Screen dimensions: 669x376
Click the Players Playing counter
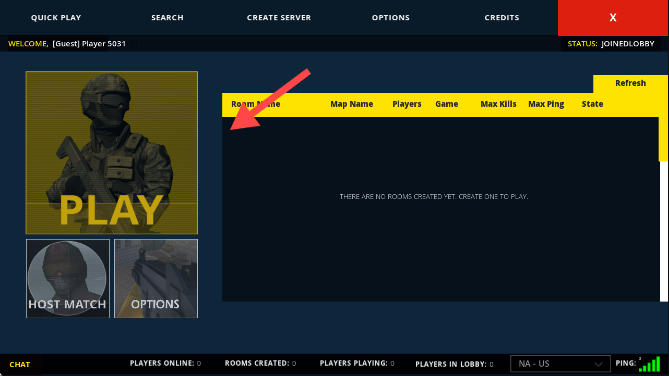pos(357,363)
